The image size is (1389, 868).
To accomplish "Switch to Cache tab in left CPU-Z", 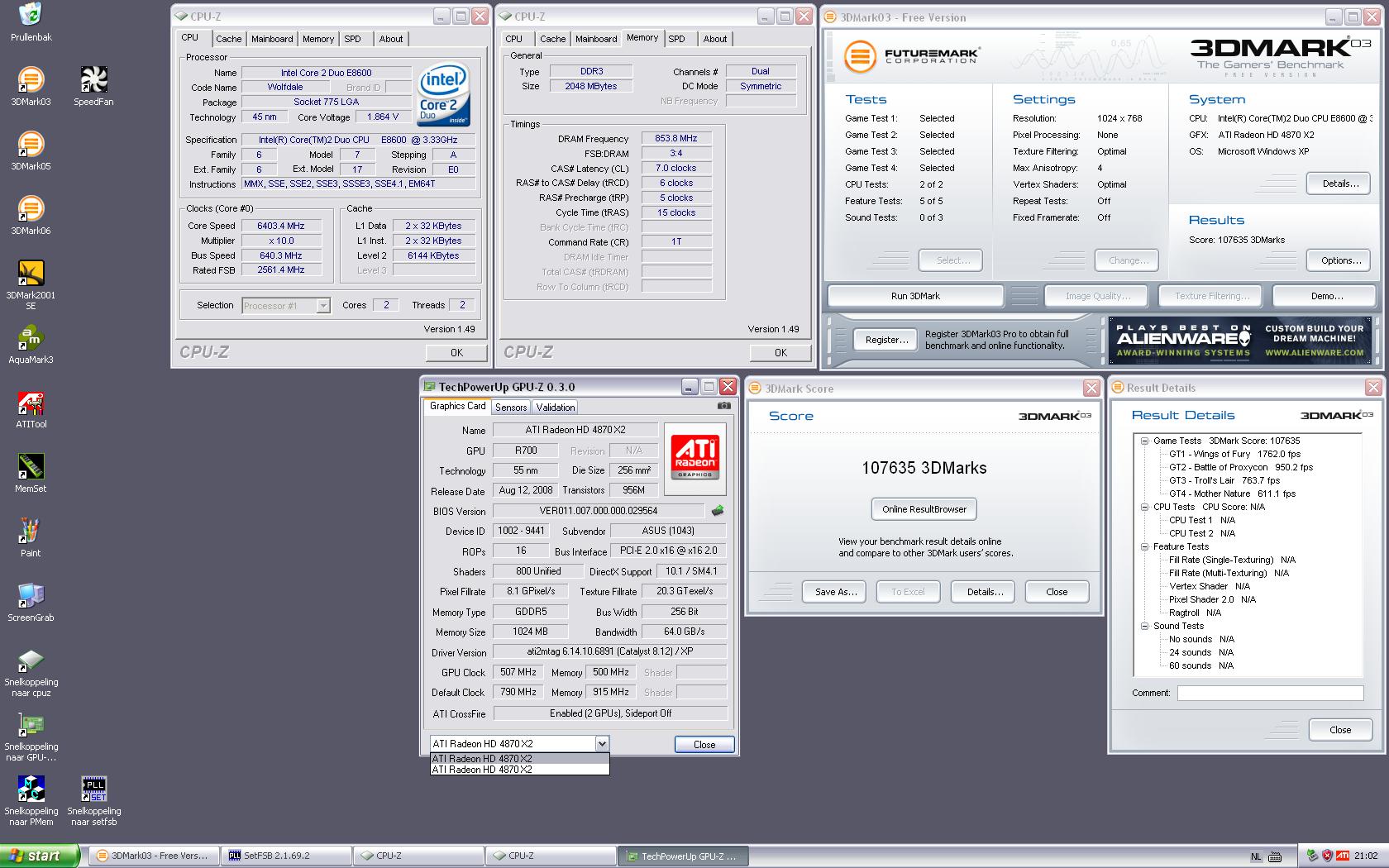I will click(x=229, y=39).
